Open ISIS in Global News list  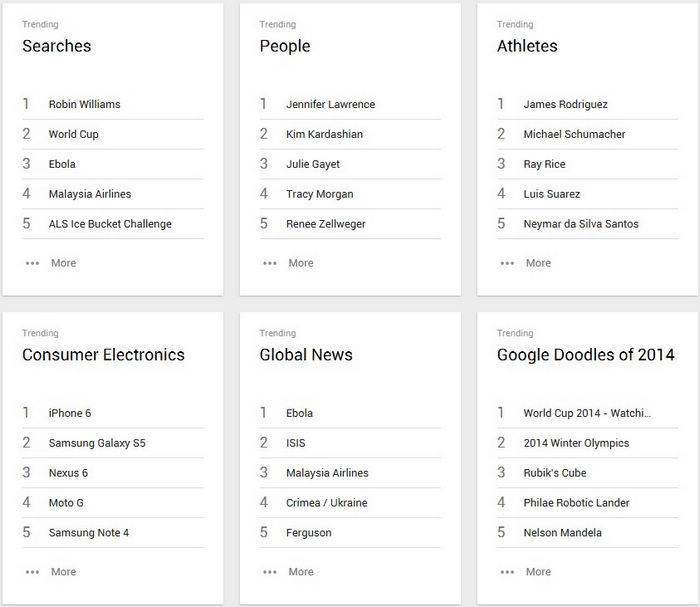pyautogui.click(x=295, y=443)
